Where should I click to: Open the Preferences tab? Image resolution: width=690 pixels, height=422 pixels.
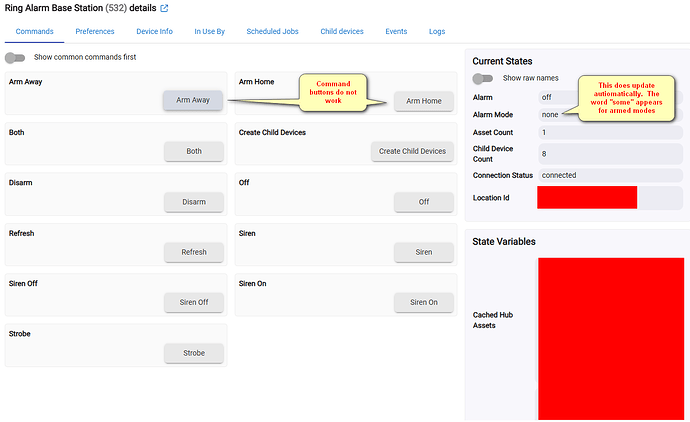pos(95,31)
